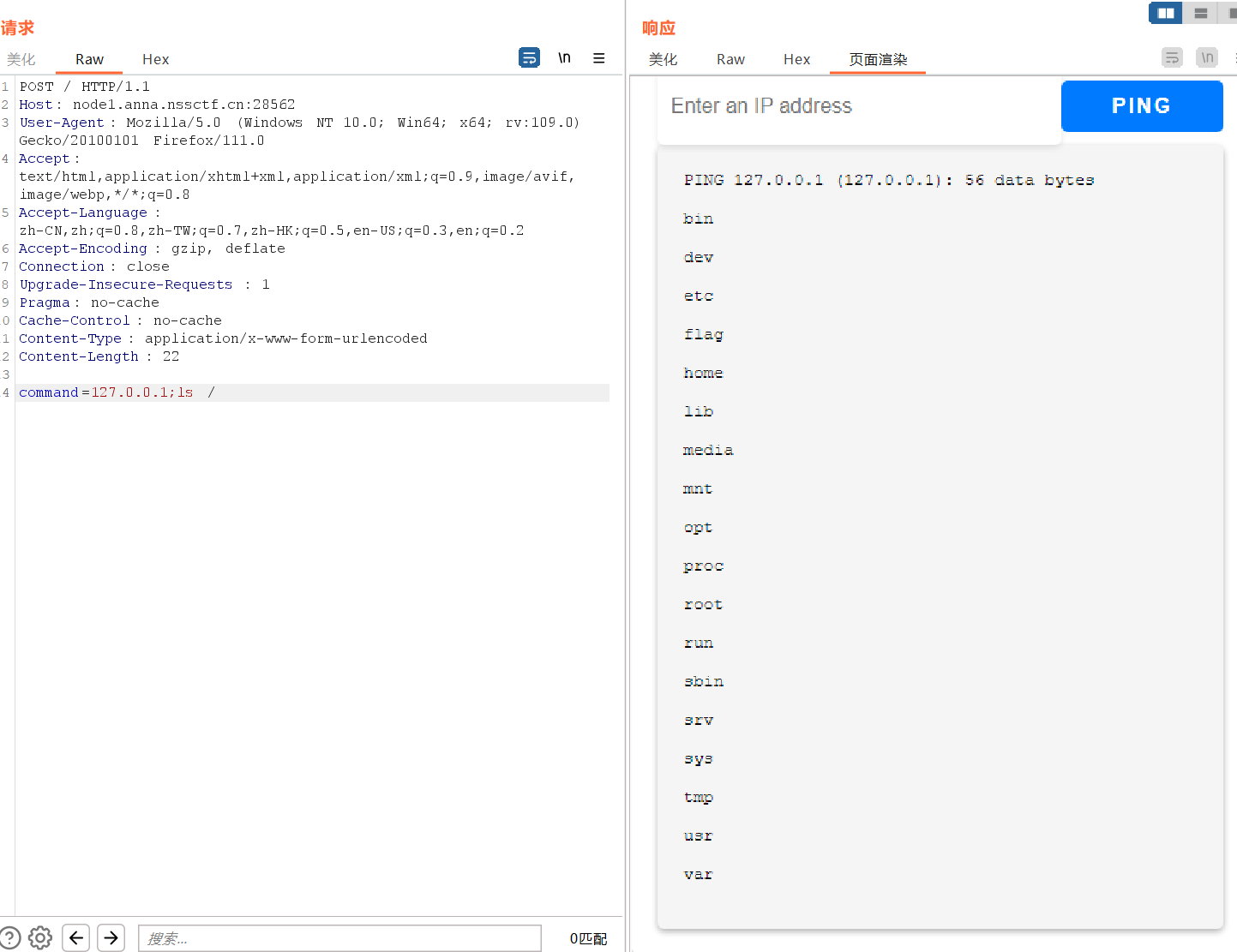Click the Host header line
1237x952 pixels.
click(157, 105)
